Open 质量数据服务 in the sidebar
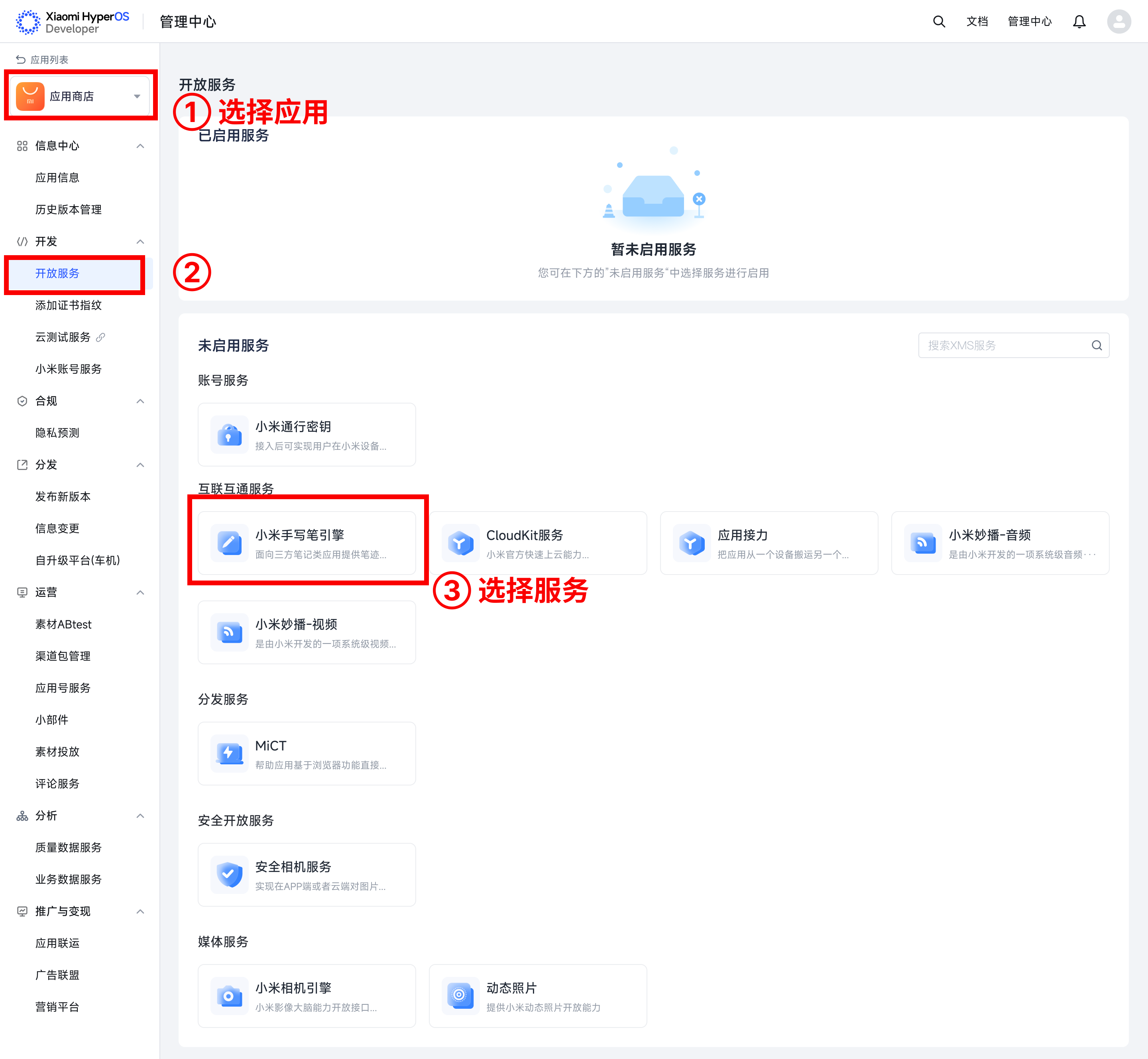This screenshot has width=1148, height=1059. pos(68,848)
